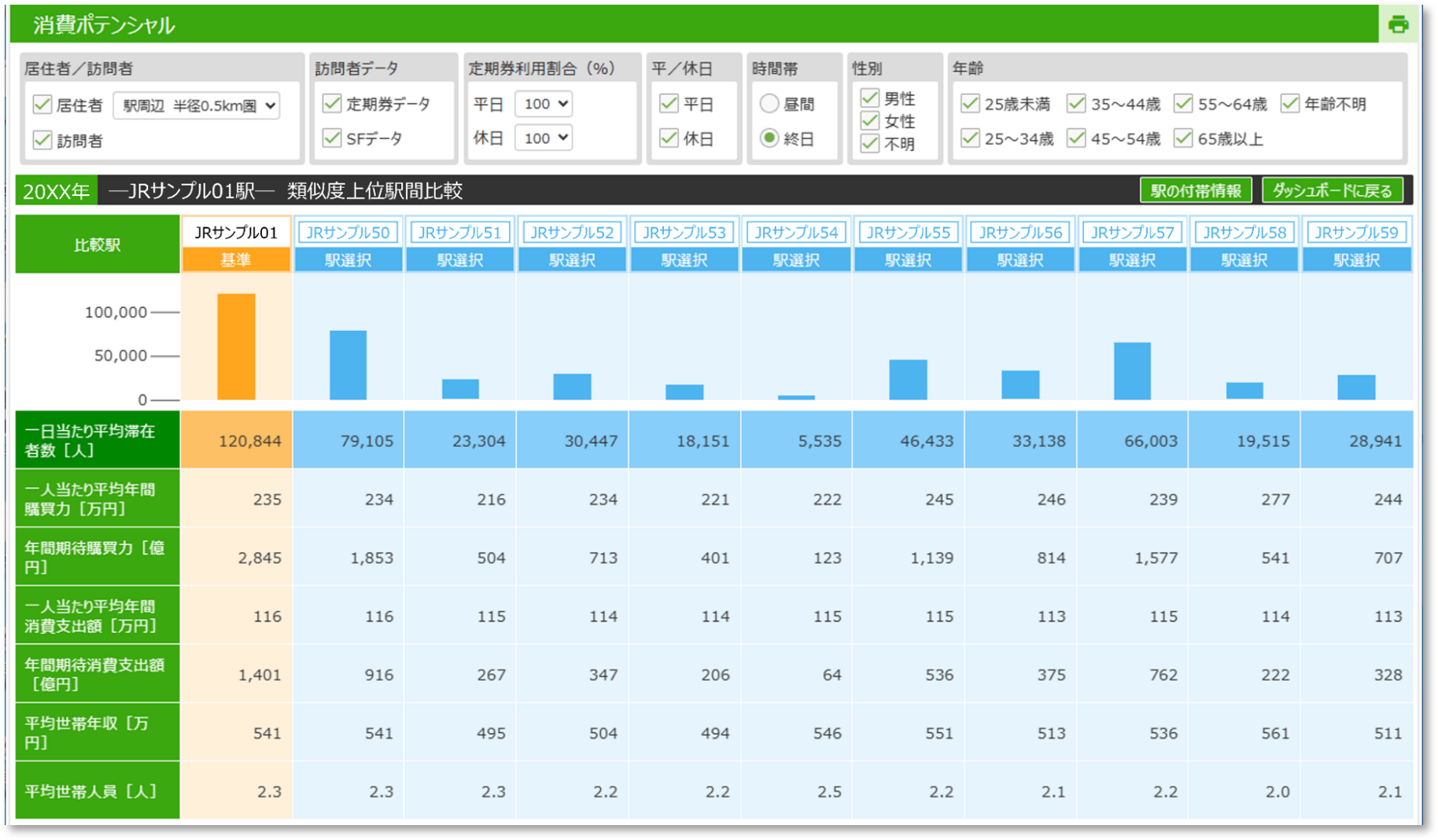Open the JRサンプル55 station link
Image resolution: width=1438 pixels, height=840 pixels.
coord(909,232)
